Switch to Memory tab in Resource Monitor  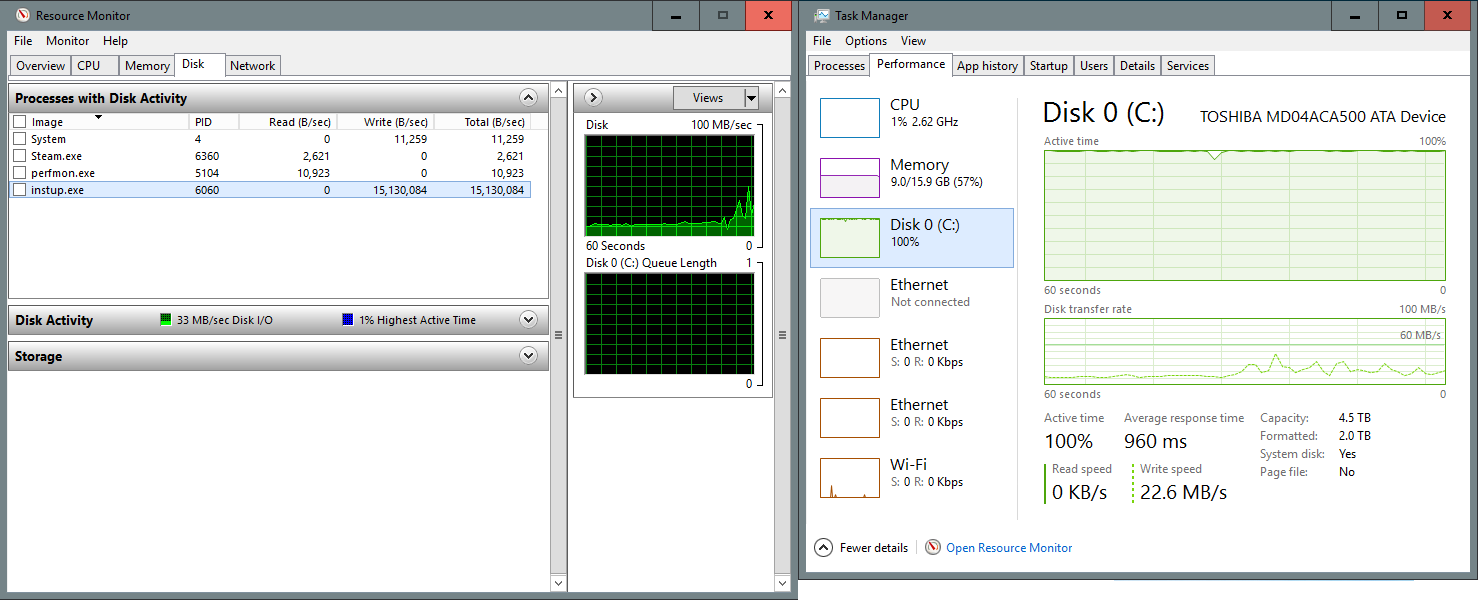[147, 66]
